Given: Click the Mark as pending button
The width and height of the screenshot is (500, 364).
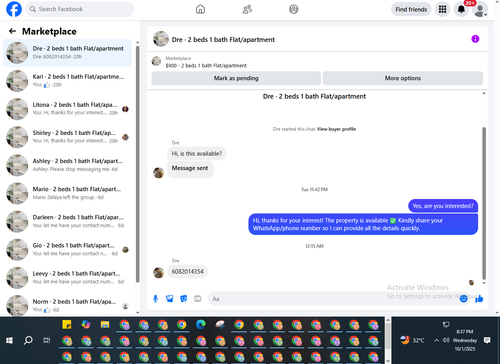Looking at the screenshot, I should [x=236, y=78].
